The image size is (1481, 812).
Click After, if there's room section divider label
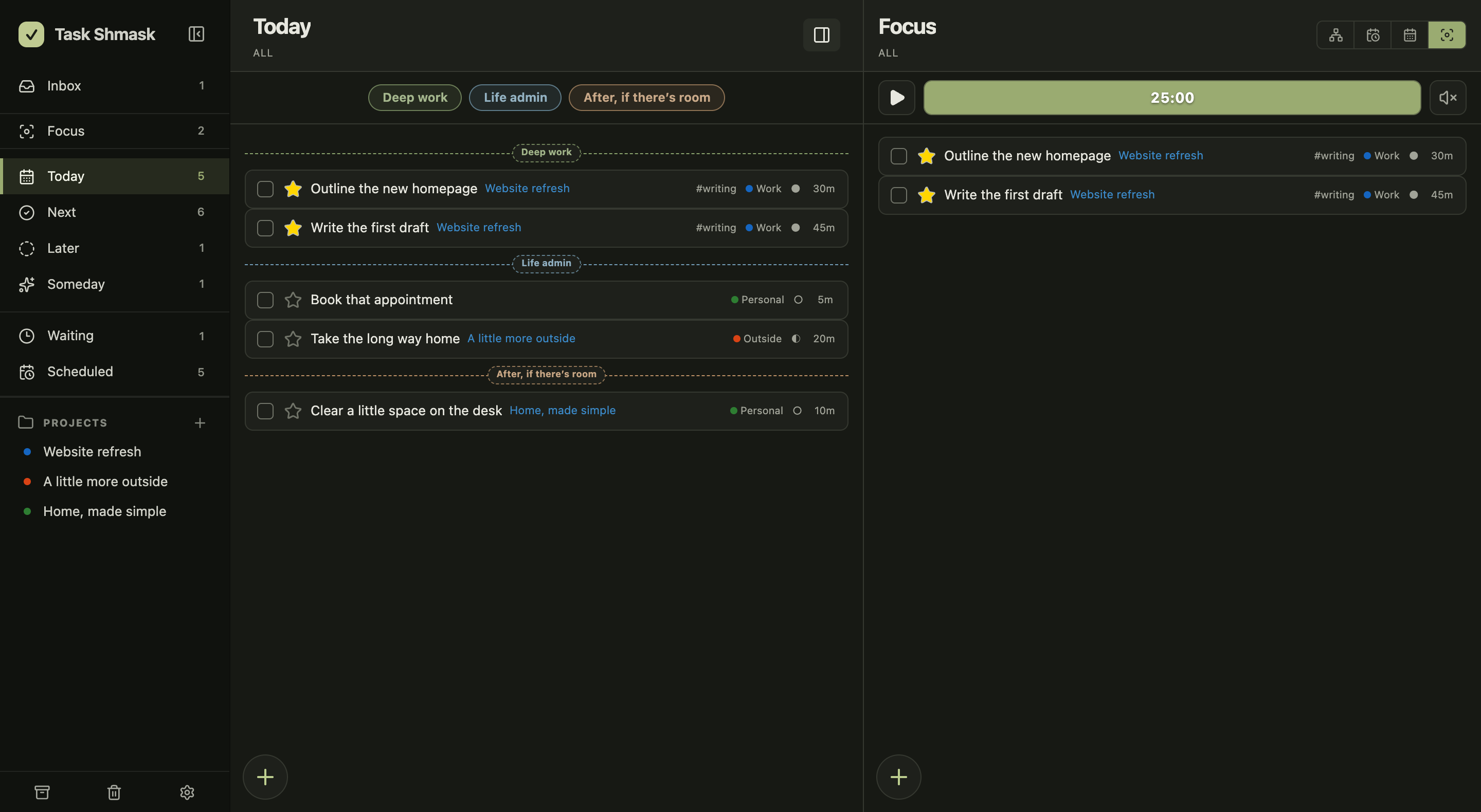point(546,374)
